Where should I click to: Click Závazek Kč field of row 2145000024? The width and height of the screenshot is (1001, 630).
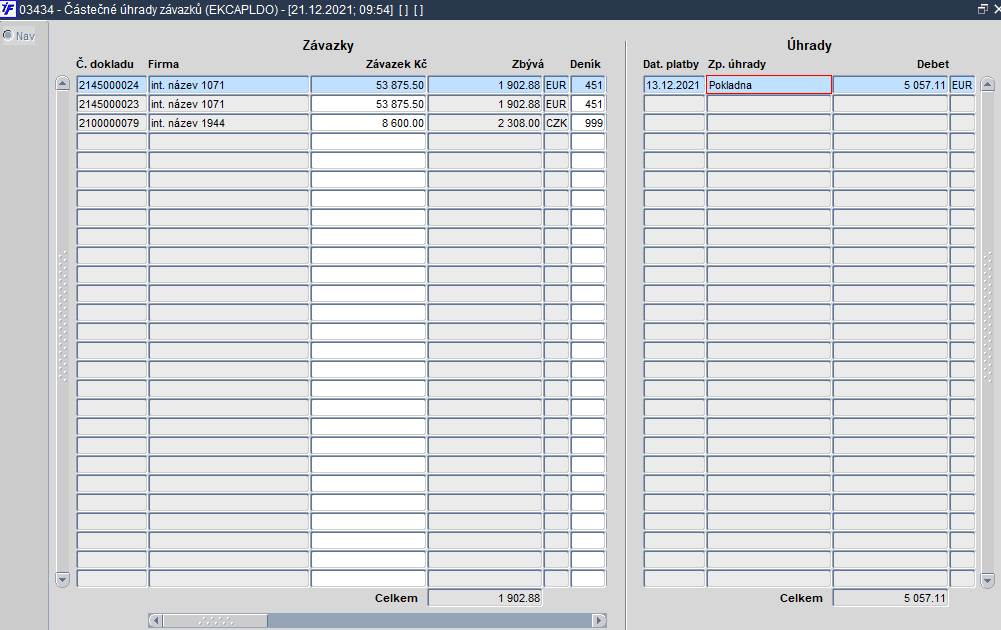[368, 85]
